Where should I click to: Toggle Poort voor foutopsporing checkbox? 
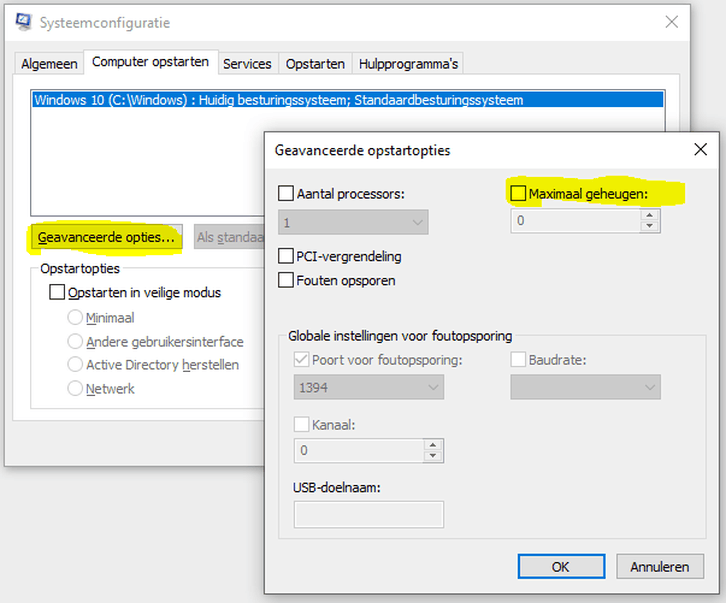click(301, 359)
